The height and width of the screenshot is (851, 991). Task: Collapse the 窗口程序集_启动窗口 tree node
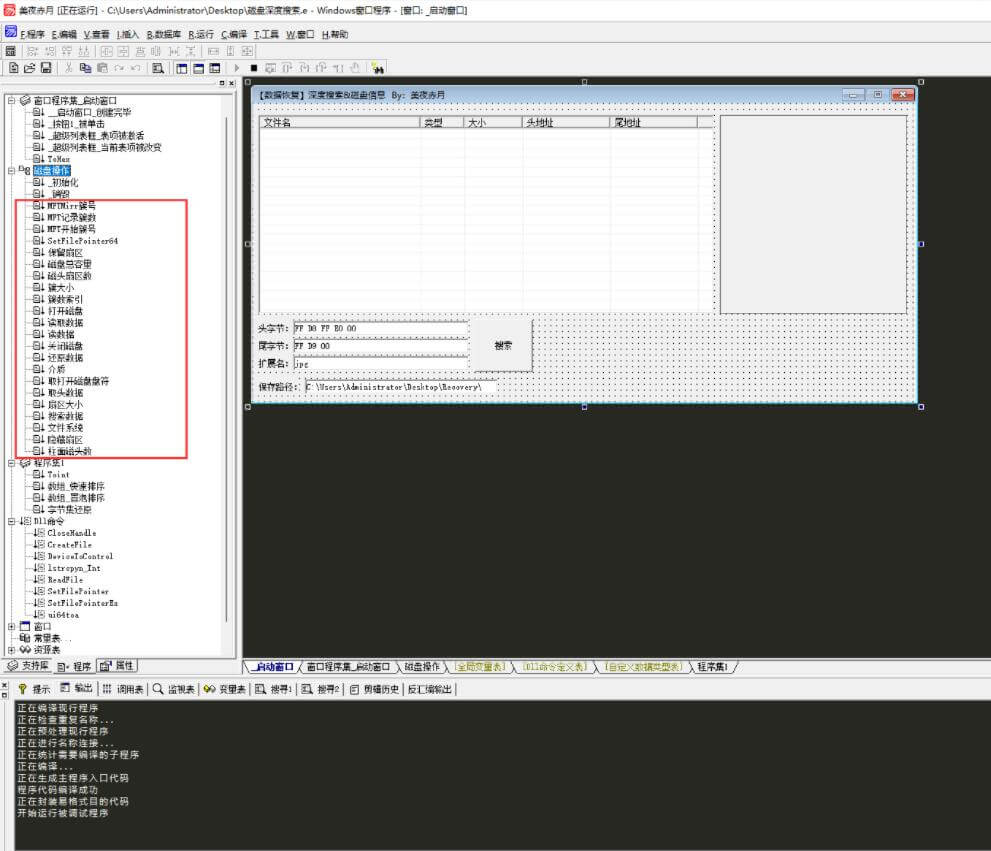(11, 101)
